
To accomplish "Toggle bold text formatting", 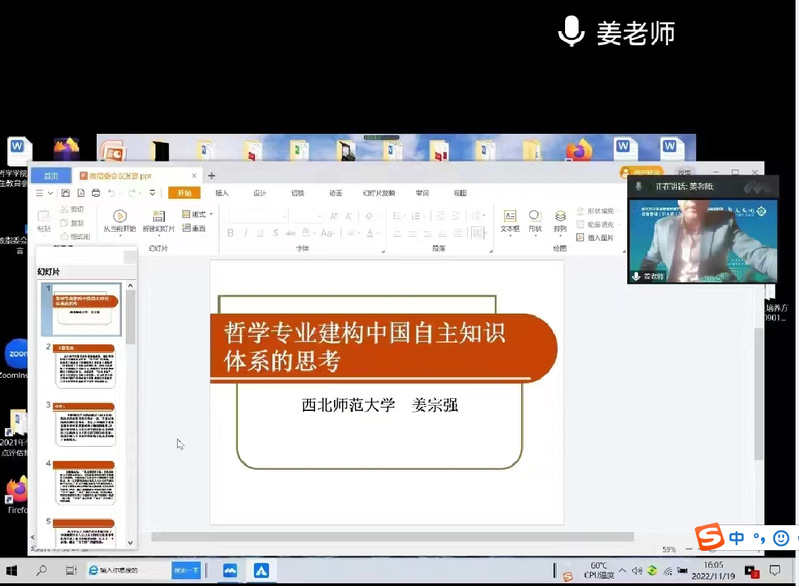I will 231,234.
